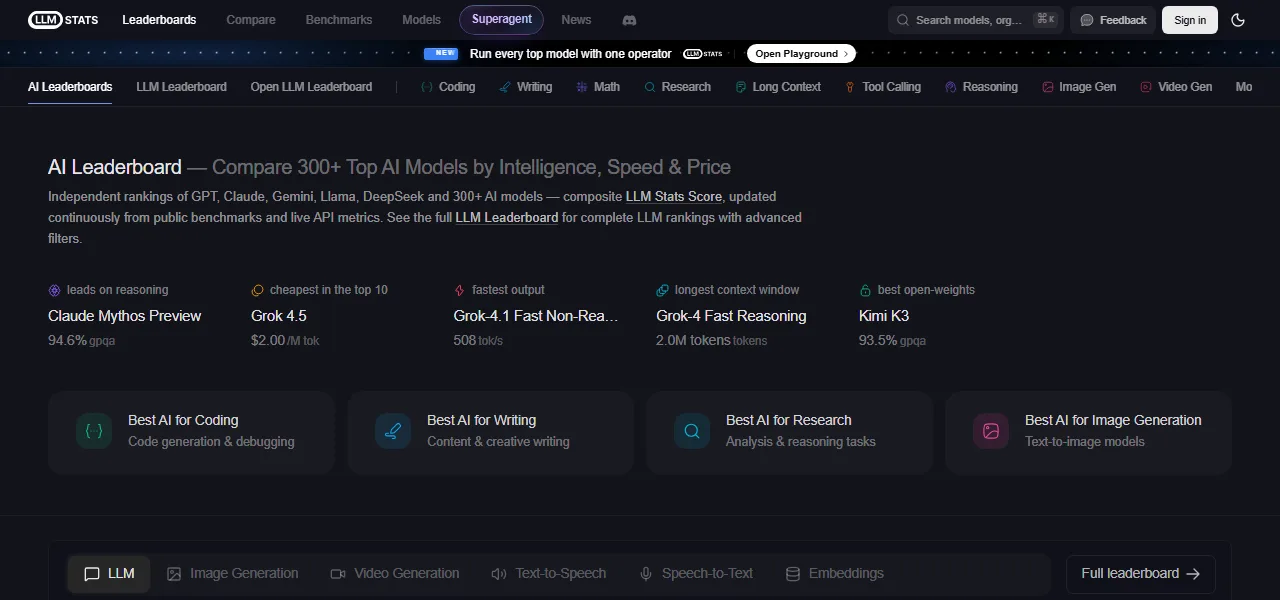Click the Math category icon
The height and width of the screenshot is (600, 1280).
tap(582, 87)
